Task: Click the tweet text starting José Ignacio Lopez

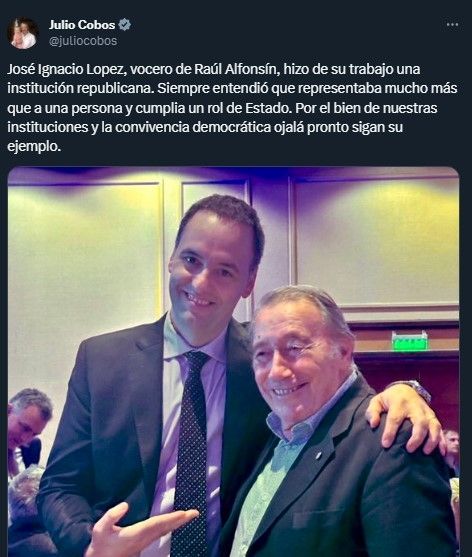Action: [232, 108]
